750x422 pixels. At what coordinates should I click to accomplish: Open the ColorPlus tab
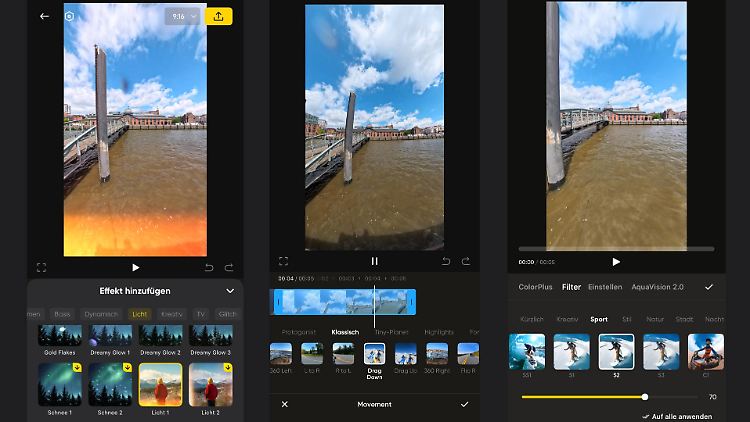[x=535, y=287]
